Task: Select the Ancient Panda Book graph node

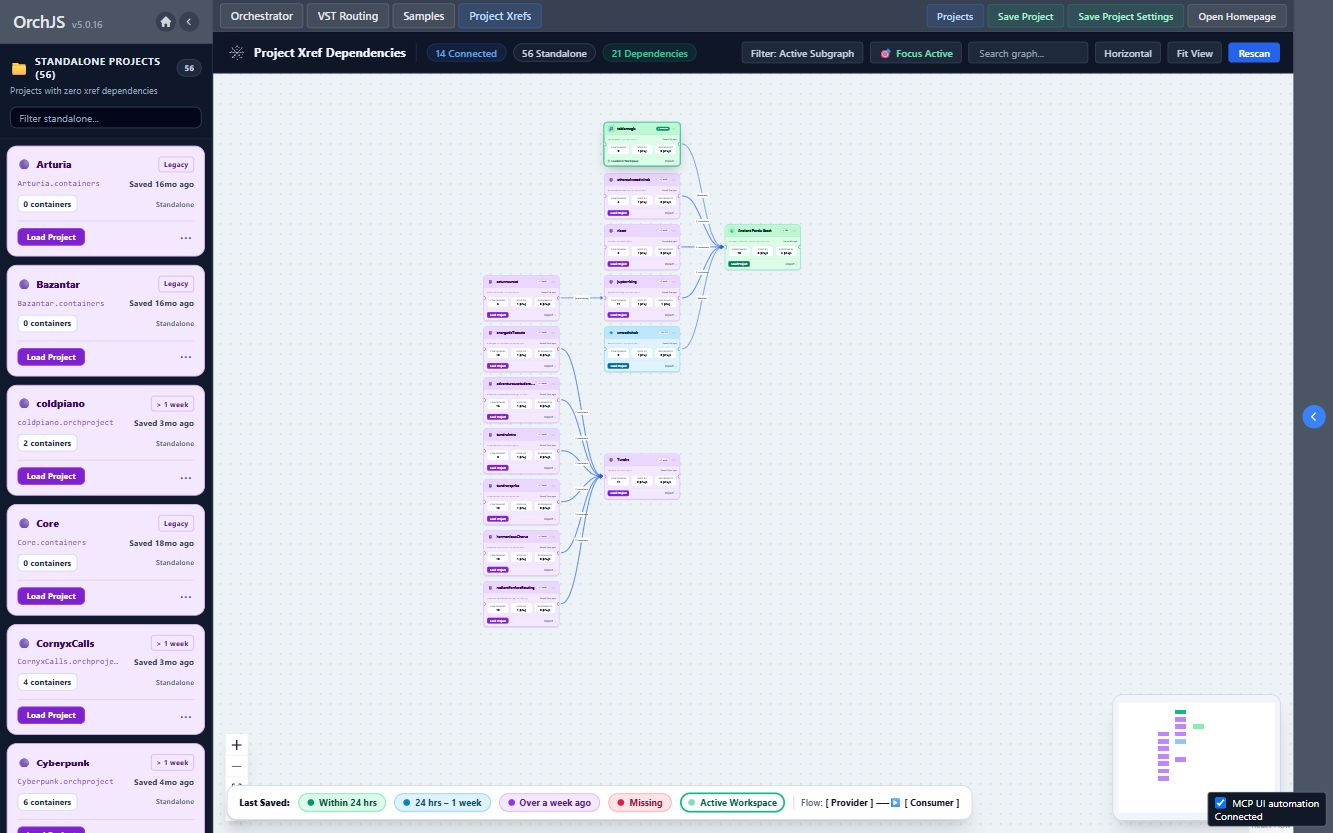Action: pyautogui.click(x=762, y=247)
